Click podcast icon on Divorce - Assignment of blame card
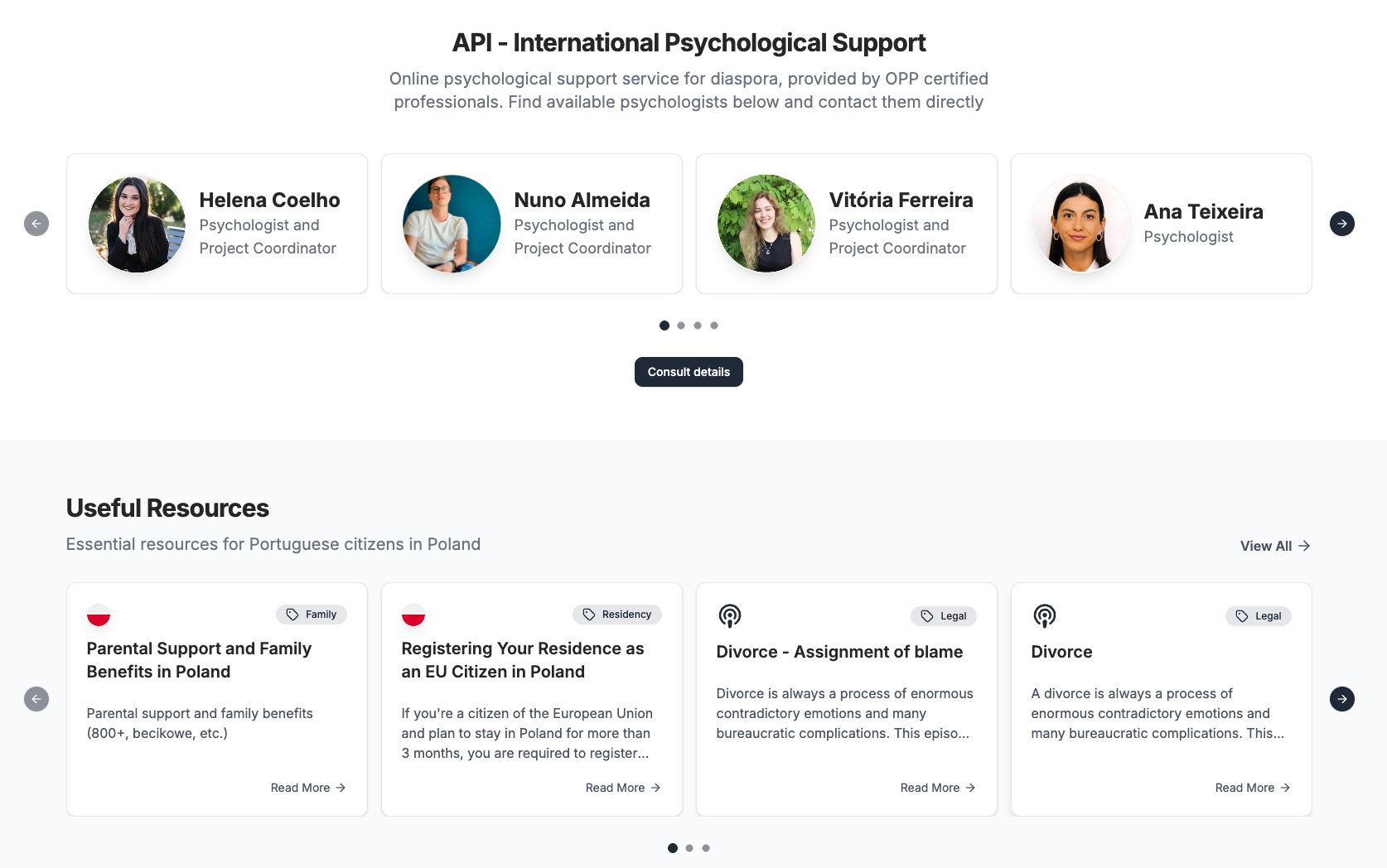Screen dimensions: 1387x868 coord(729,615)
